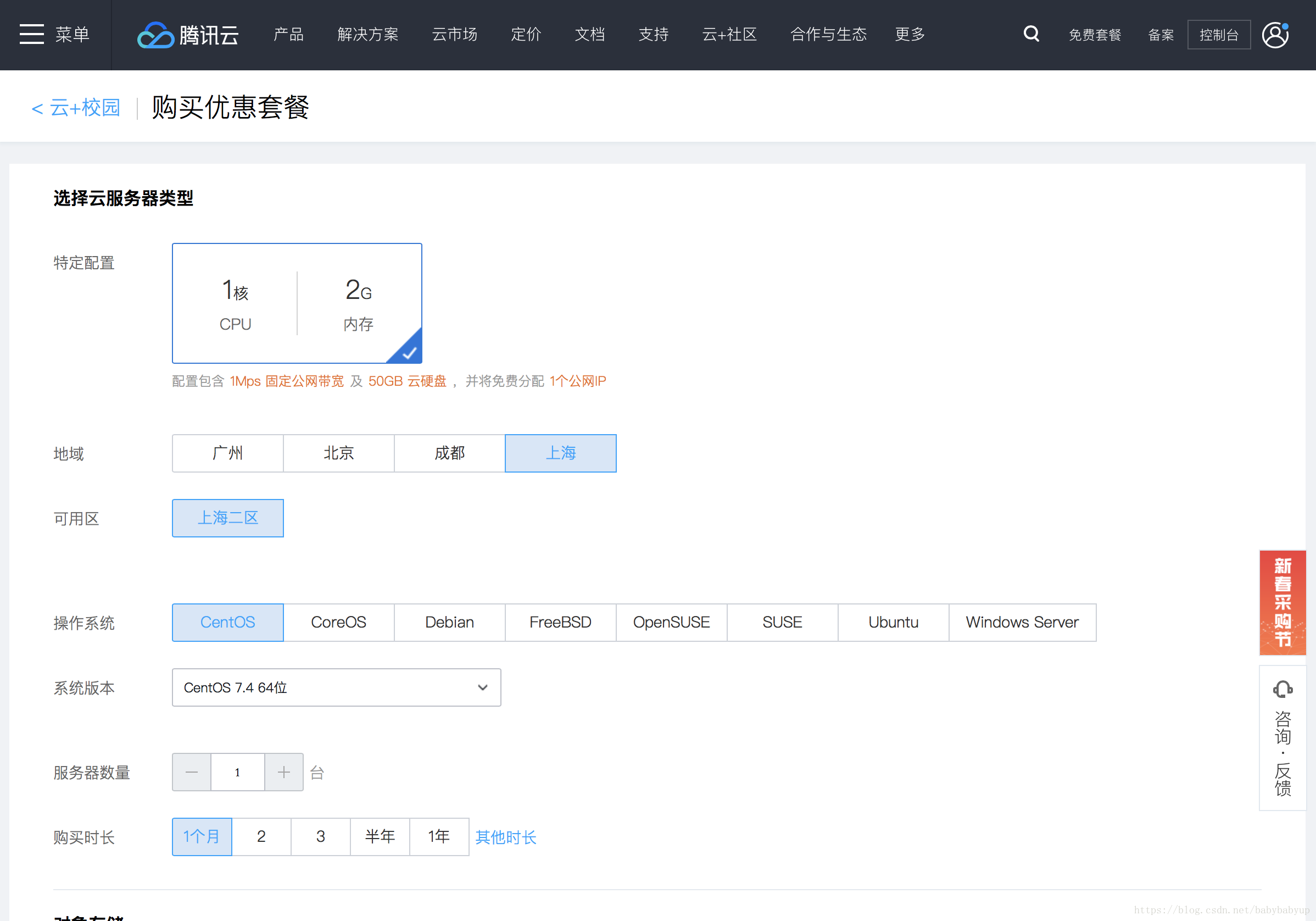This screenshot has height=921, width=1316.
Task: Select the 北京 region option
Action: click(339, 453)
